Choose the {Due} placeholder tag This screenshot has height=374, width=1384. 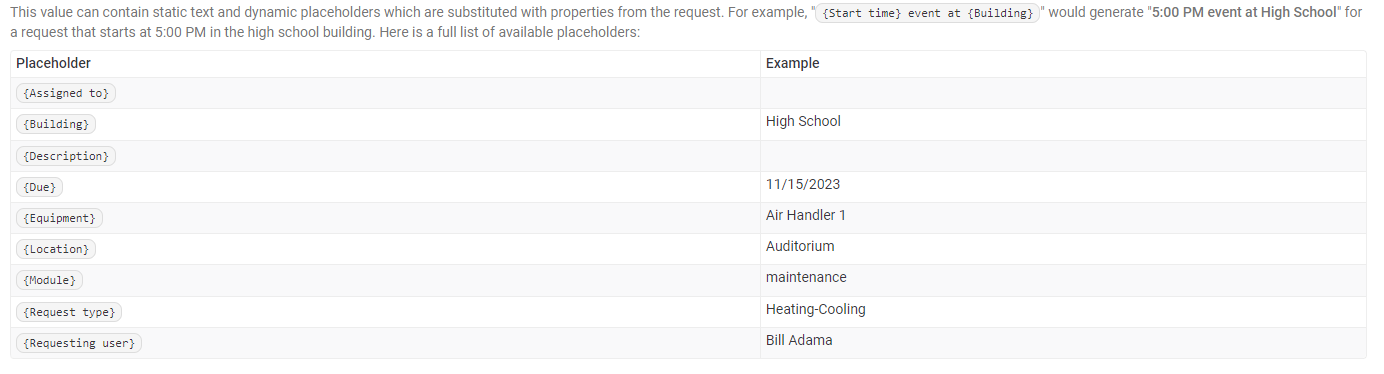pos(40,187)
